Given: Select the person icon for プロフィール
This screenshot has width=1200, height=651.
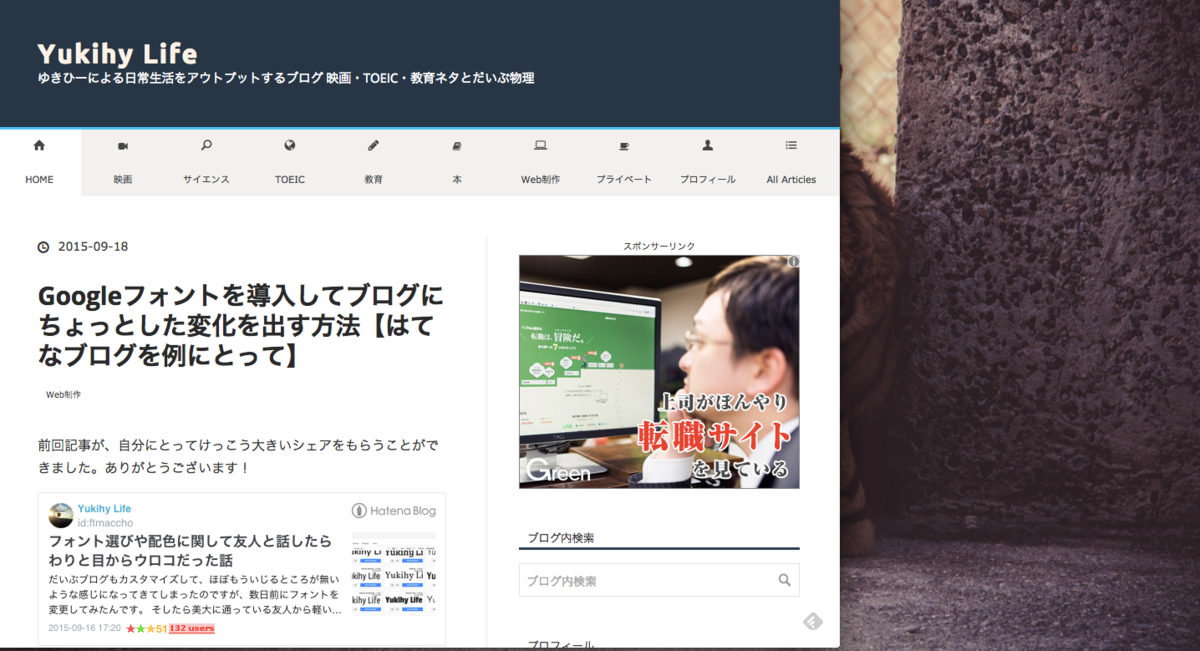Looking at the screenshot, I should coord(707,145).
